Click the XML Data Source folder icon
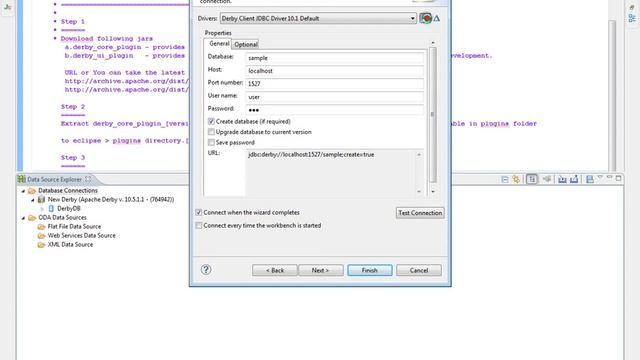This screenshot has height=360, width=640. tap(41, 244)
